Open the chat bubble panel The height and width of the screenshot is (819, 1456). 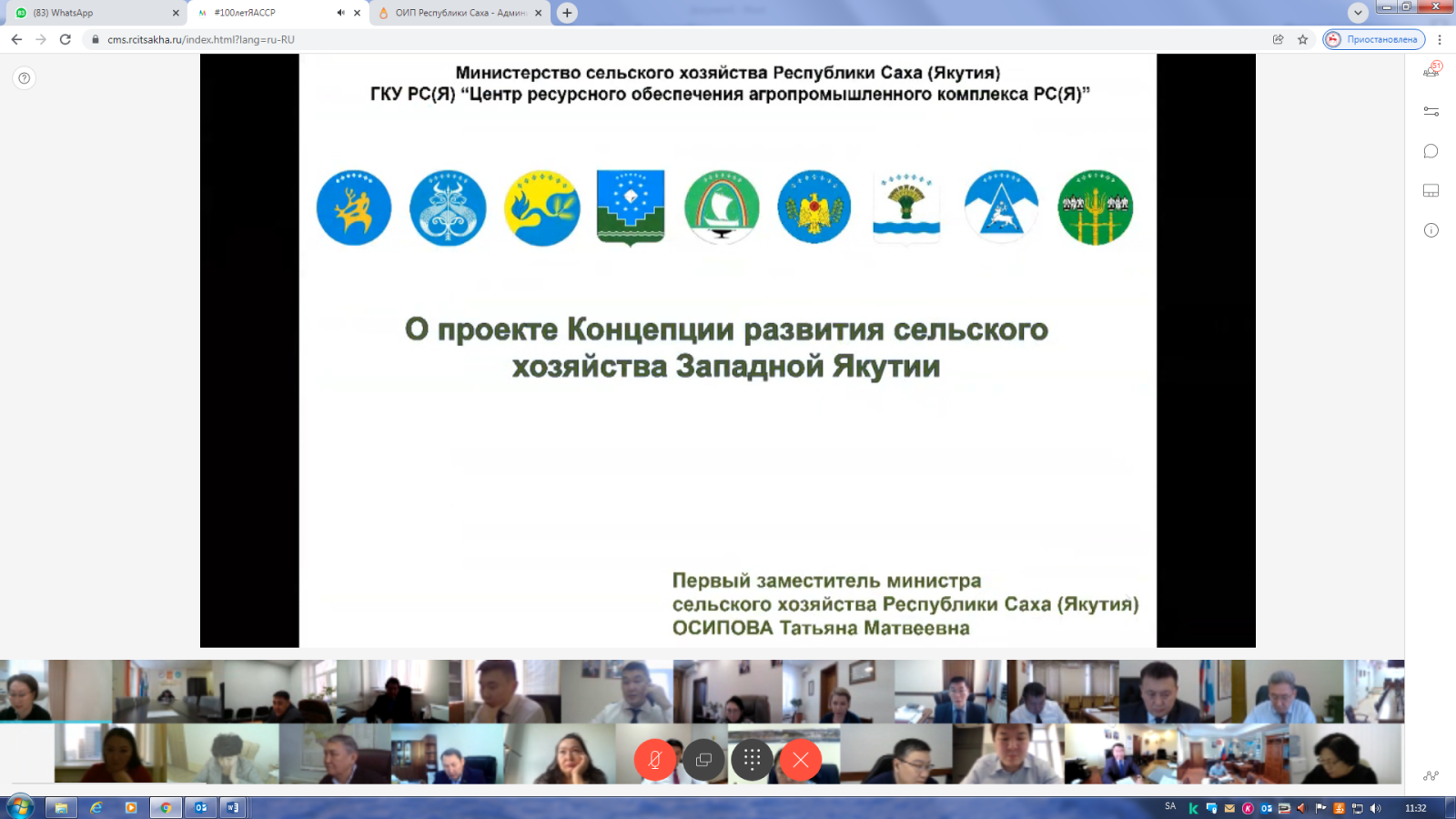click(1431, 151)
